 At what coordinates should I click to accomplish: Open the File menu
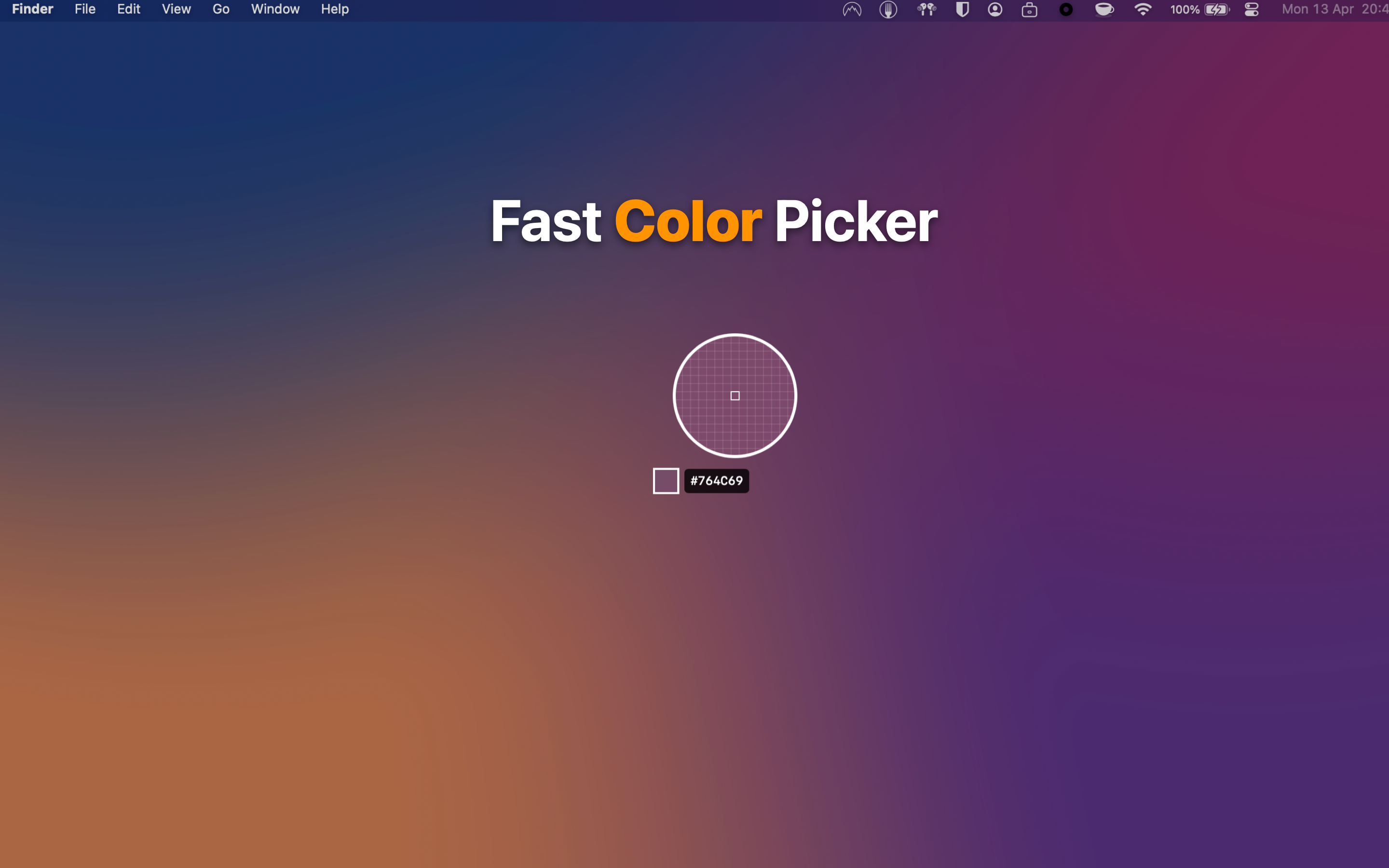(x=84, y=9)
